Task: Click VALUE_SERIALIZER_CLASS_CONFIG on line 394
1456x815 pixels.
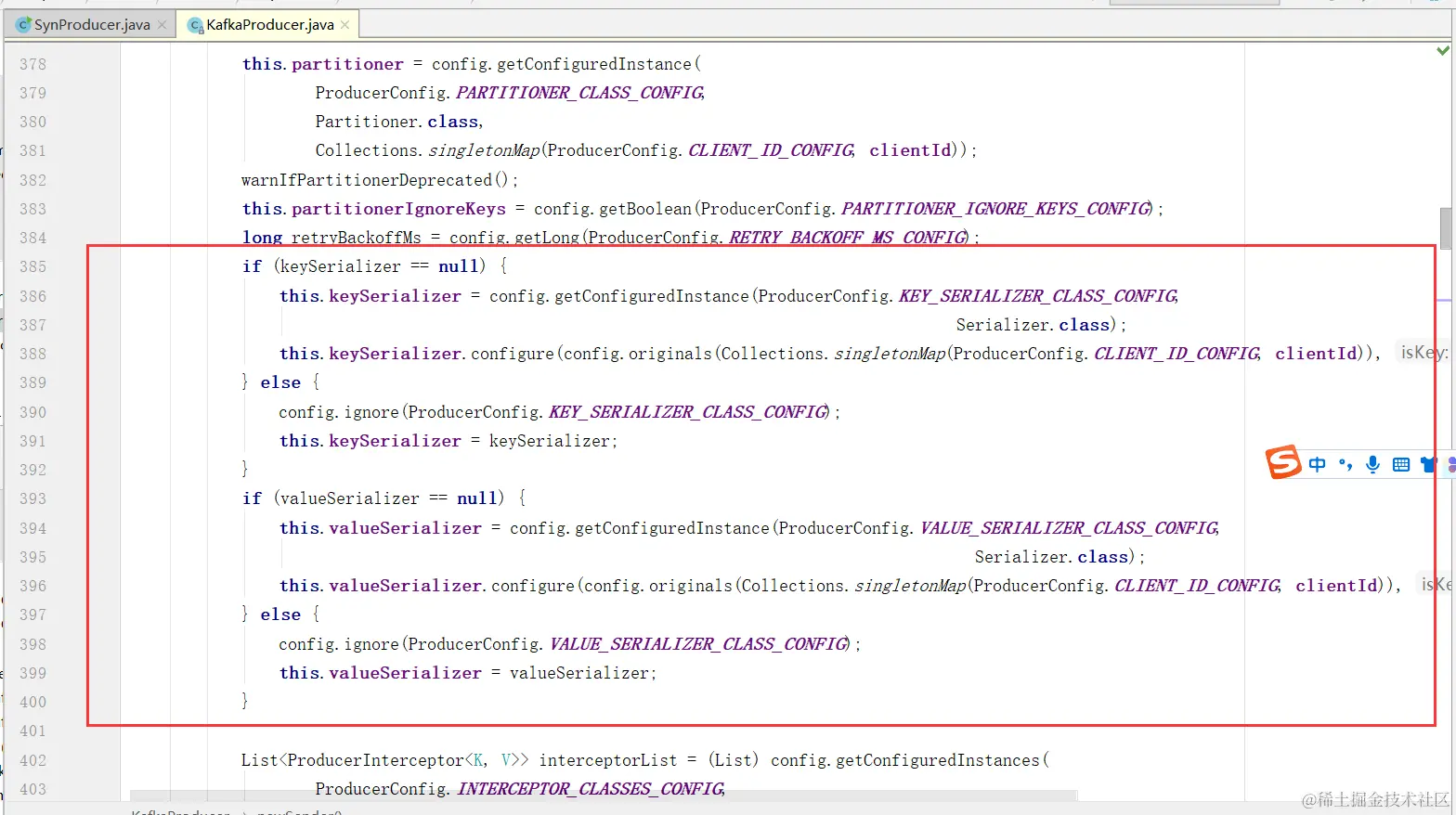Action: coord(1069,528)
